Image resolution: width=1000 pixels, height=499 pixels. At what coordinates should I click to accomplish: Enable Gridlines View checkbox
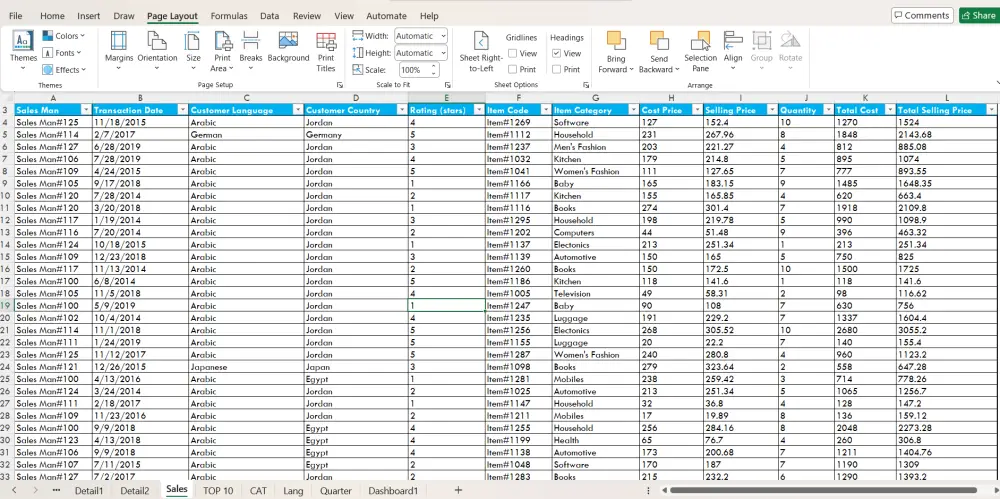click(x=512, y=54)
